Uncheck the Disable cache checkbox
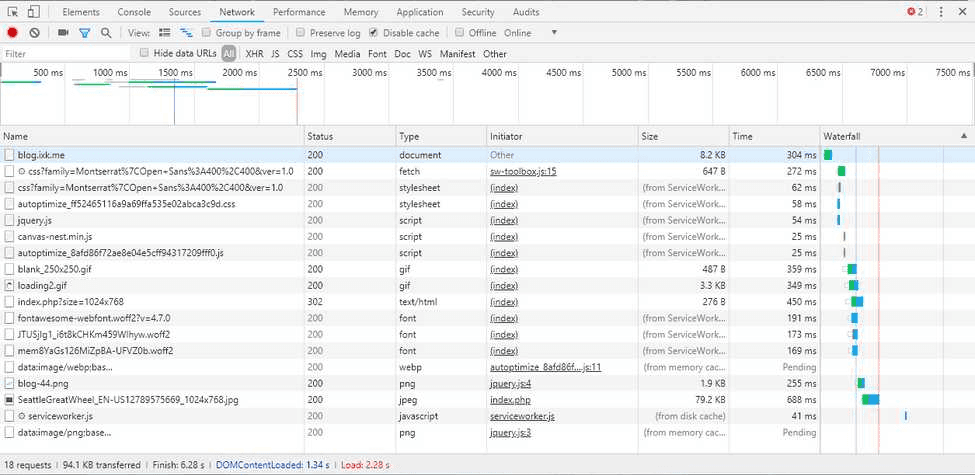The width and height of the screenshot is (975, 475). point(374,33)
